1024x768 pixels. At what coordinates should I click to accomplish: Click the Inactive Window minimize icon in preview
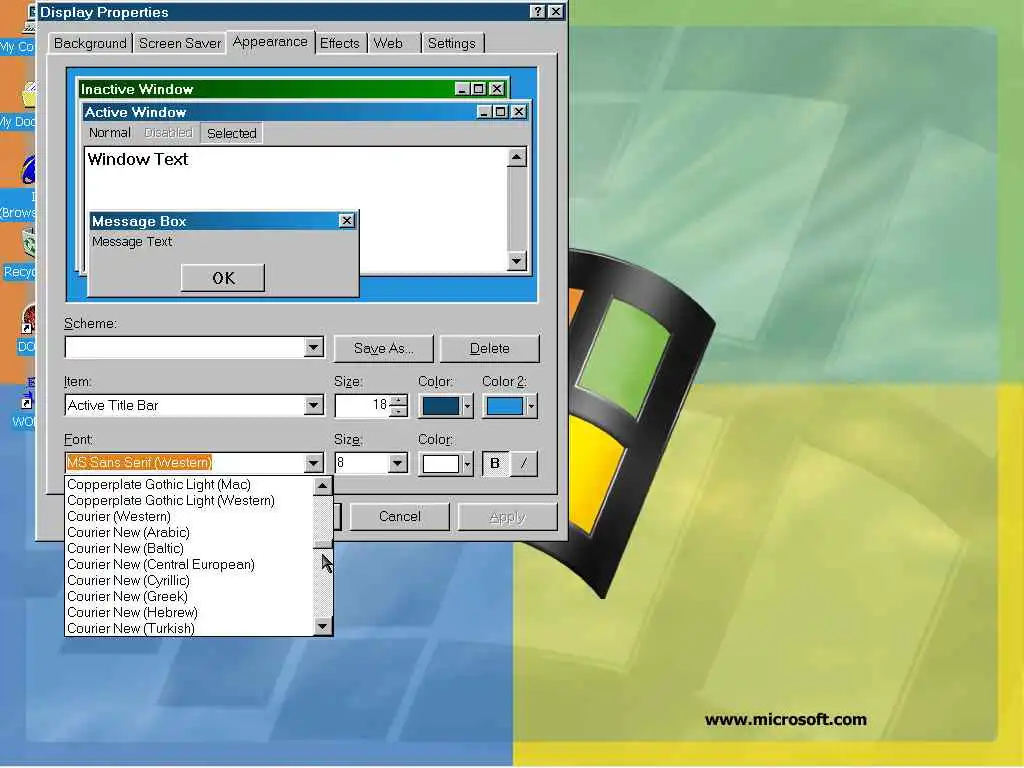tap(462, 89)
